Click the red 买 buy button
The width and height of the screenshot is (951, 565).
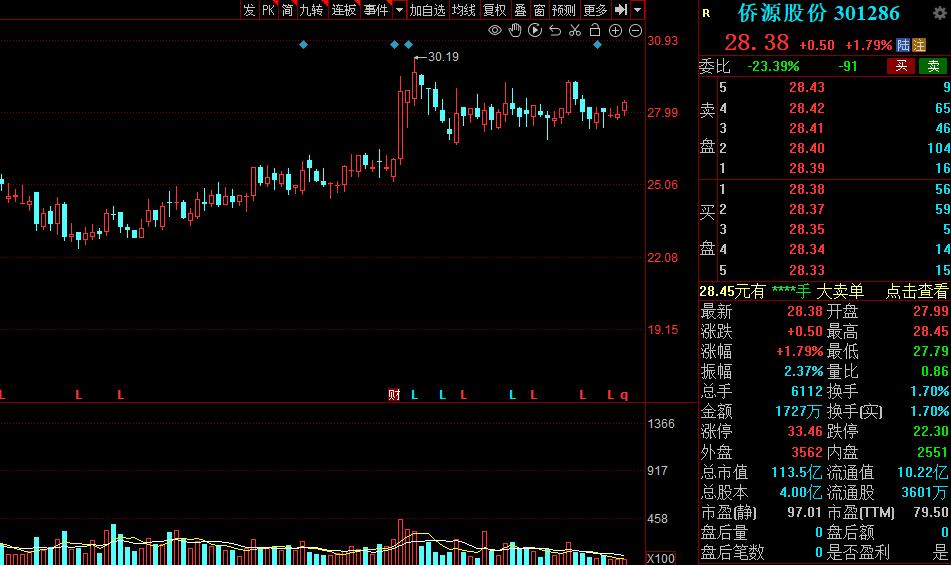(901, 66)
